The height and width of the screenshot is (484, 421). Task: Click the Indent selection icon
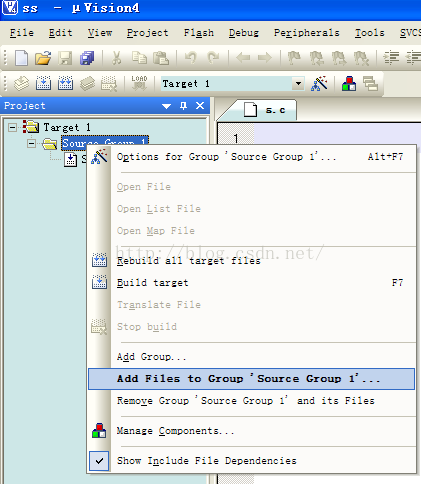point(391,58)
